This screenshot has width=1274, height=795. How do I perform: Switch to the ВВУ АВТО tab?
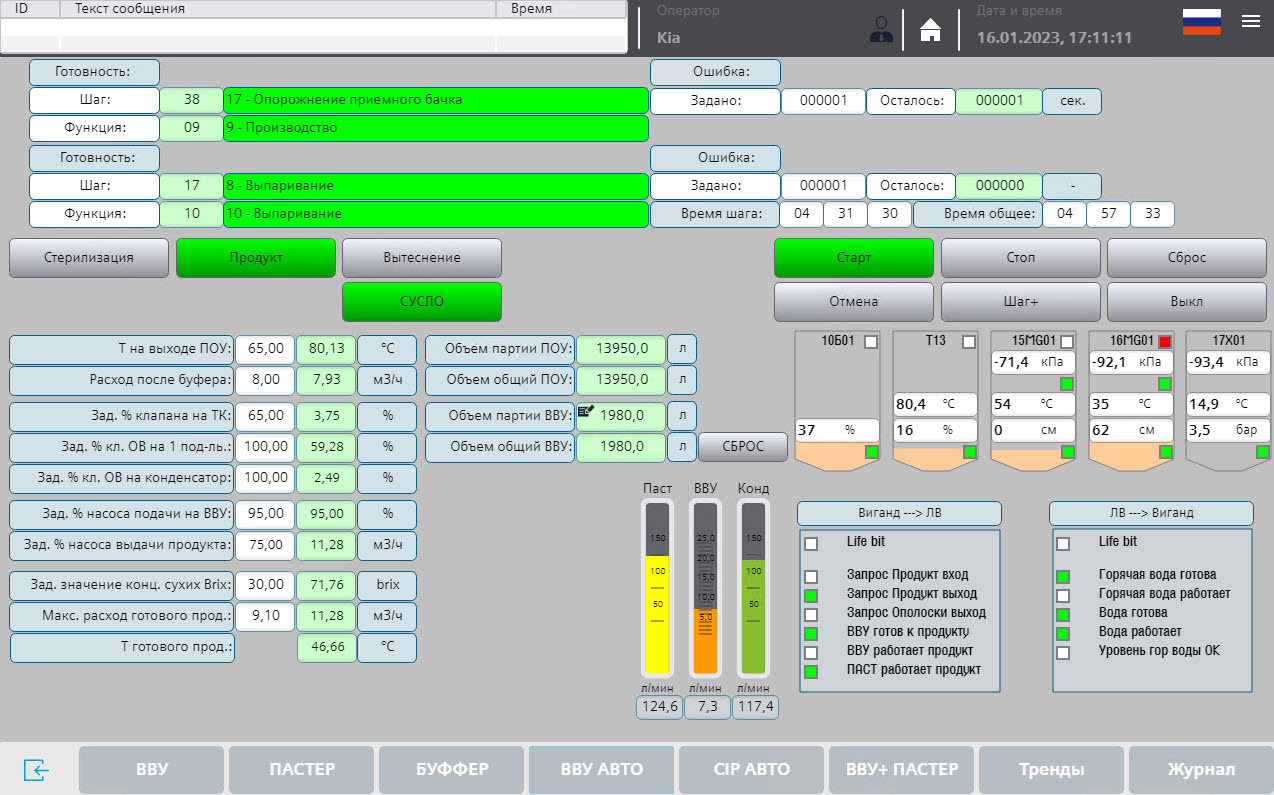click(x=601, y=769)
